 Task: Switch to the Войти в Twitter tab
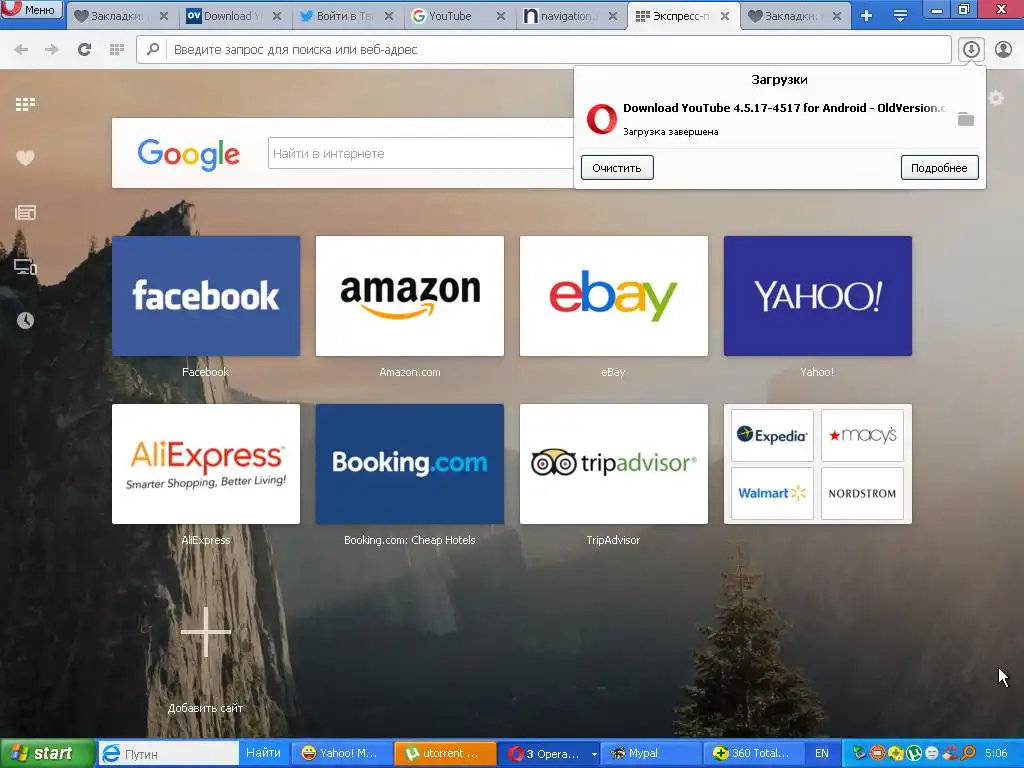click(x=338, y=16)
